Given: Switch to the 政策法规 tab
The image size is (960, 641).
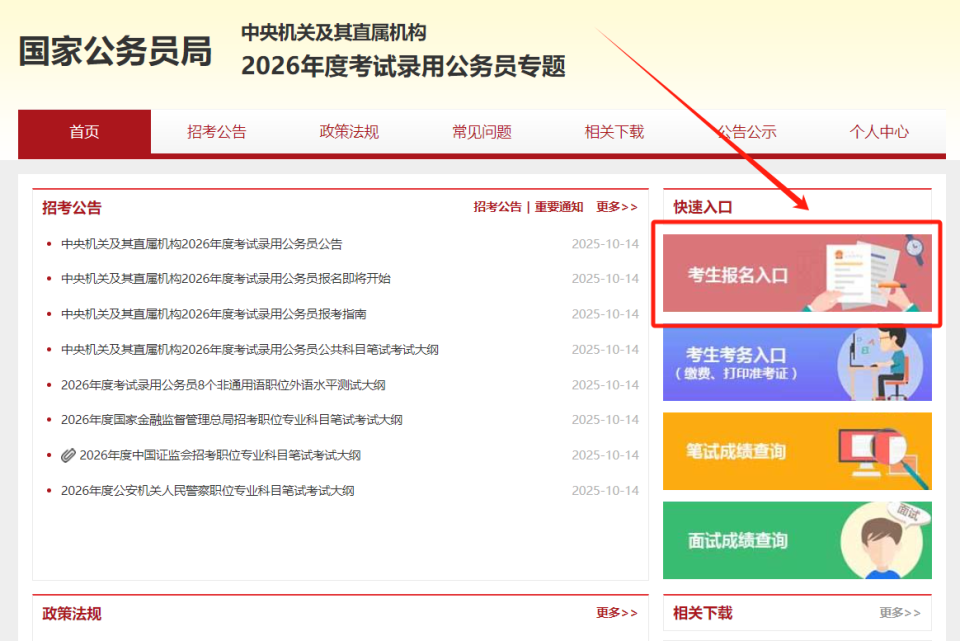Looking at the screenshot, I should coord(348,131).
